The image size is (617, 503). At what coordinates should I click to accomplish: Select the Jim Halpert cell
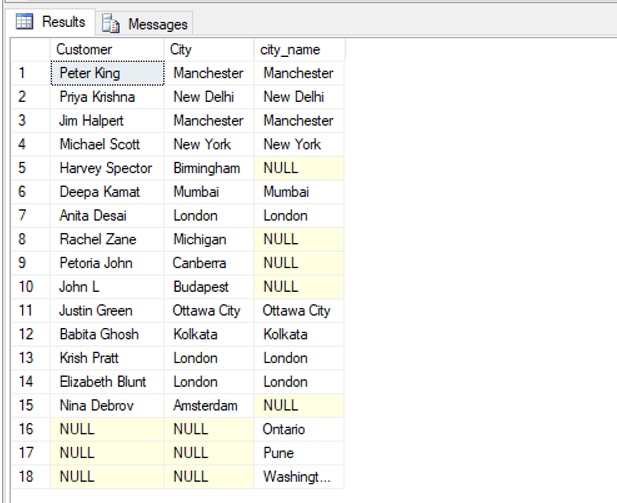(107, 120)
